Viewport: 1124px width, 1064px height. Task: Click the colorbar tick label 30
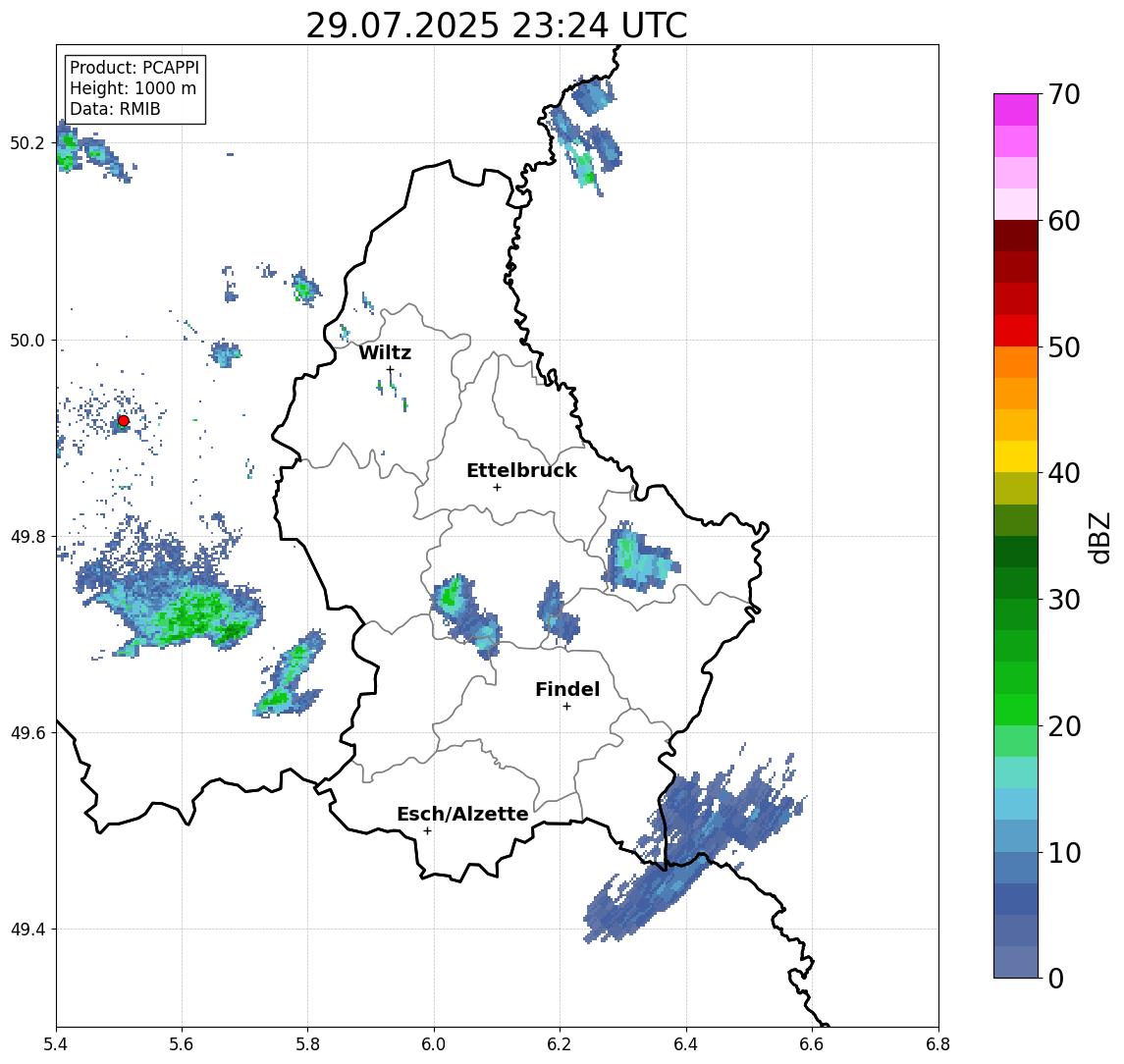pos(1063,600)
